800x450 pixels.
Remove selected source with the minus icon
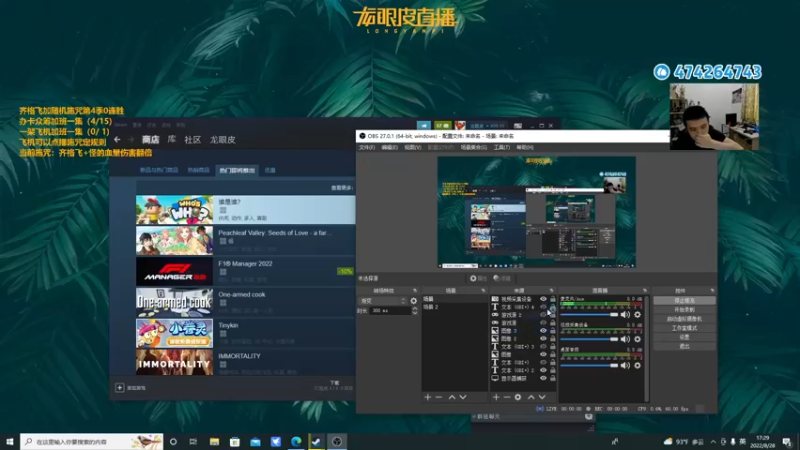[507, 397]
